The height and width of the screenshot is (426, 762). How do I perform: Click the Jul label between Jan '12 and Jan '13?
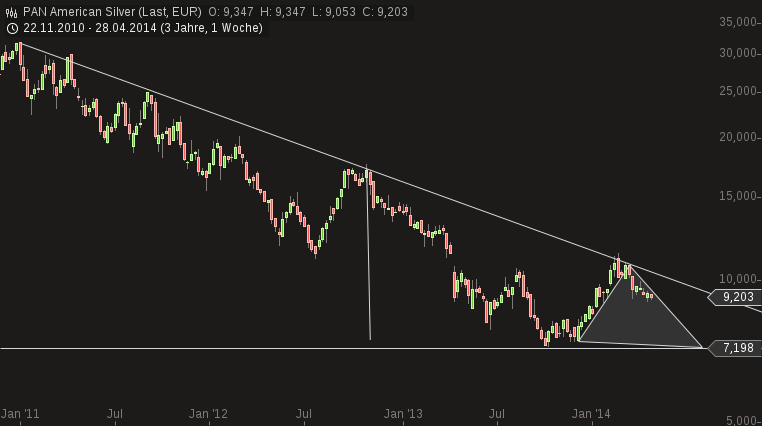304,414
